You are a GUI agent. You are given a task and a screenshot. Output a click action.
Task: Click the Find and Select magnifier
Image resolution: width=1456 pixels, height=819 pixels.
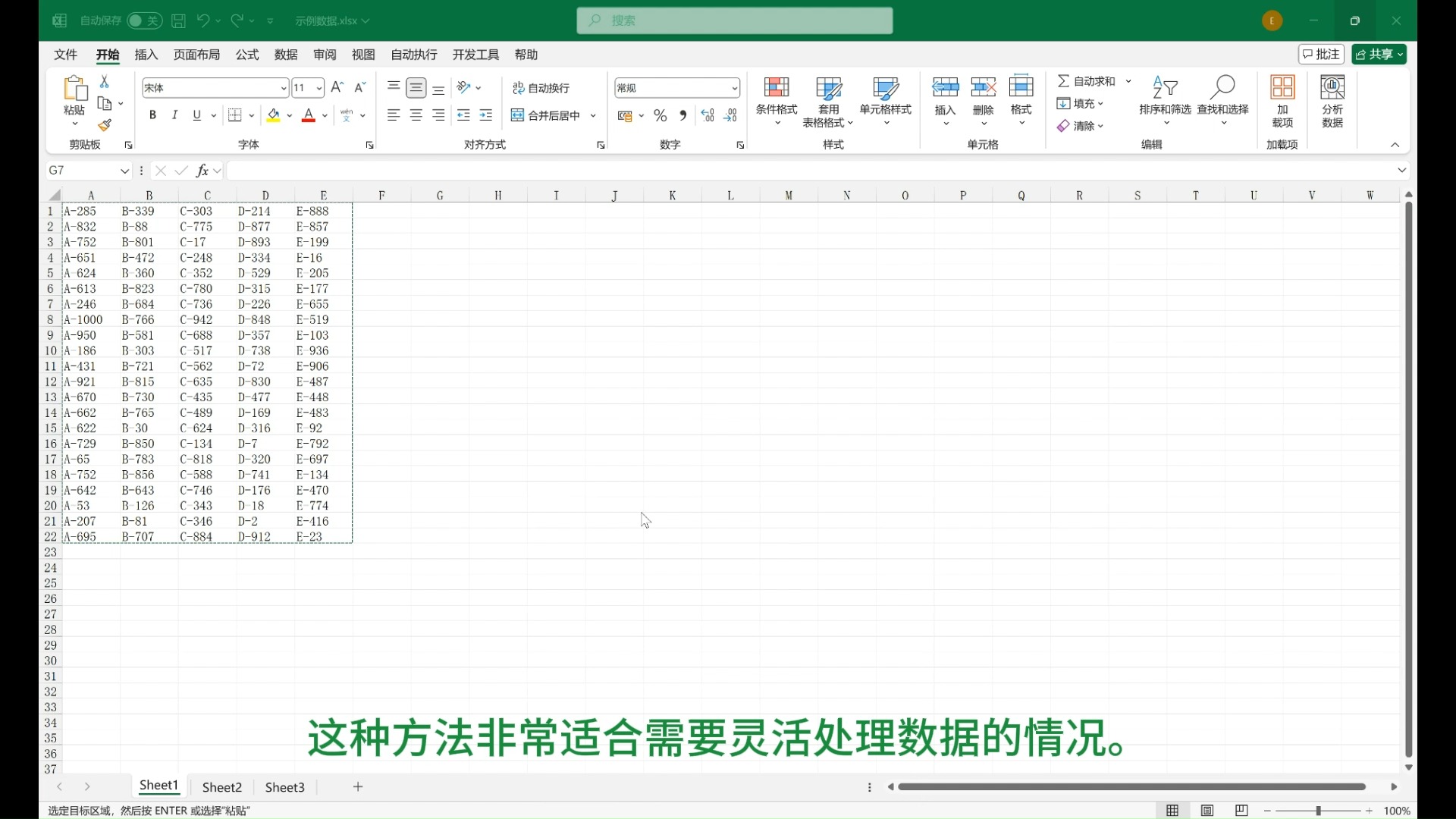pos(1222,87)
